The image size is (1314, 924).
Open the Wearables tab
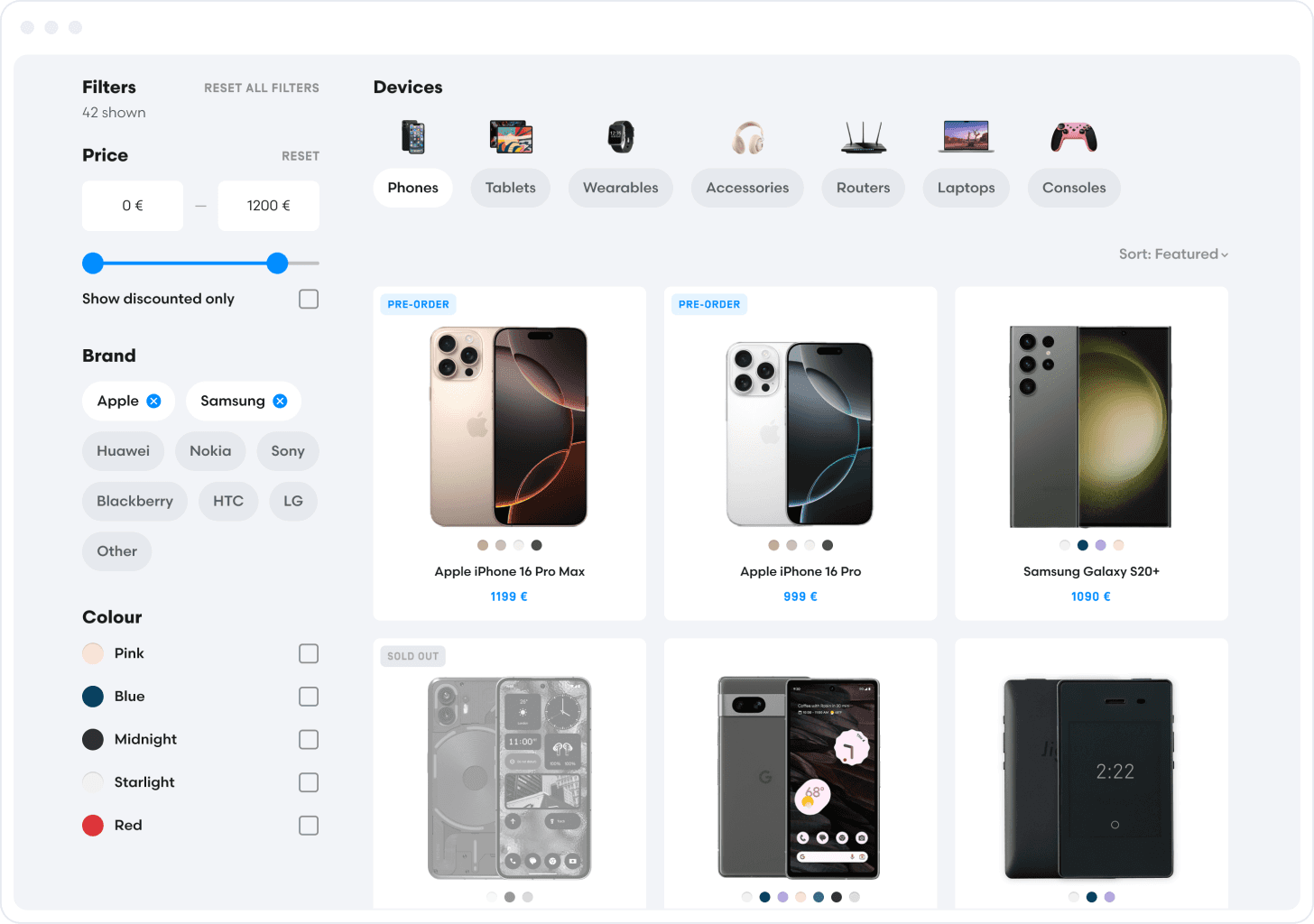pyautogui.click(x=621, y=188)
